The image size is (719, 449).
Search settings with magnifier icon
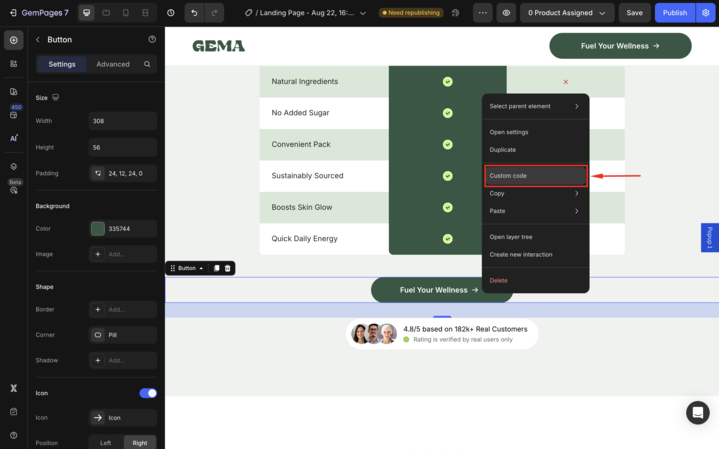147,64
